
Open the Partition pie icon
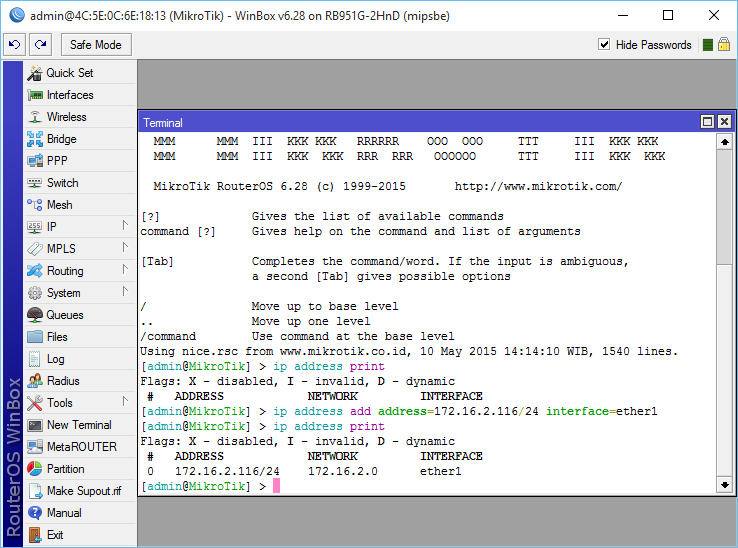35,468
